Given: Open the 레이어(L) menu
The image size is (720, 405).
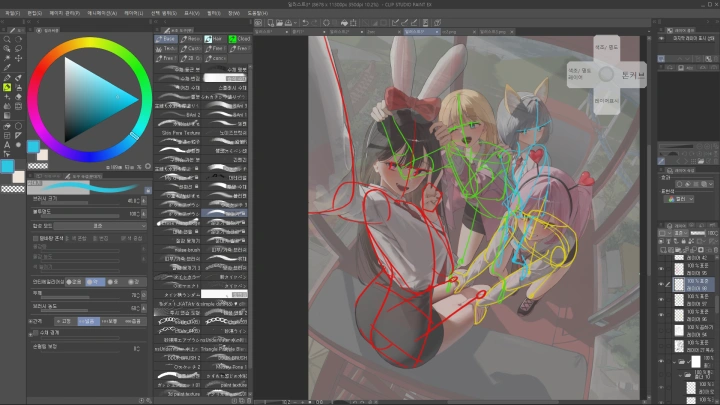Looking at the screenshot, I should pyautogui.click(x=134, y=13).
